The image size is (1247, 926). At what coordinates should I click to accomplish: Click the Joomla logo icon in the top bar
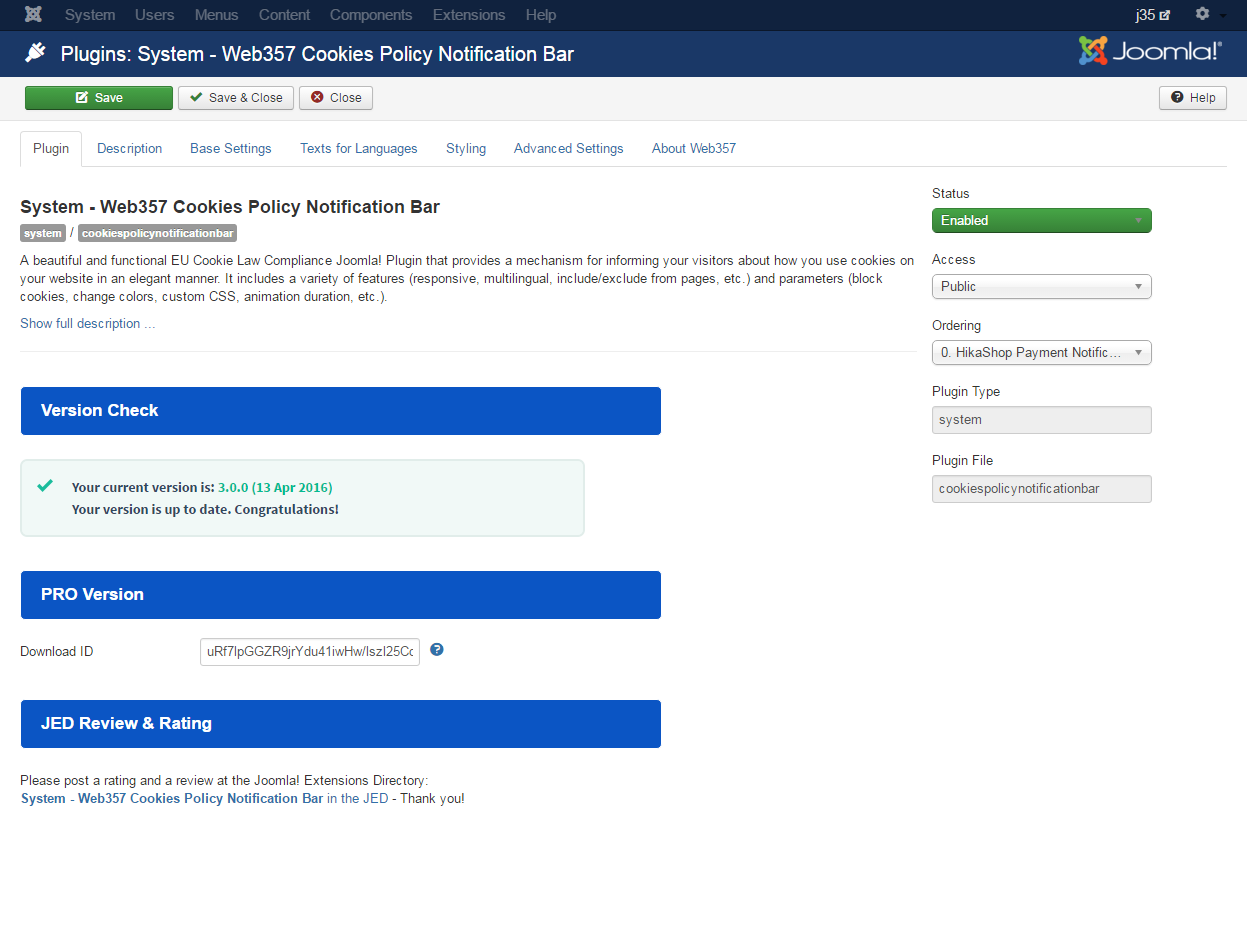[x=33, y=15]
